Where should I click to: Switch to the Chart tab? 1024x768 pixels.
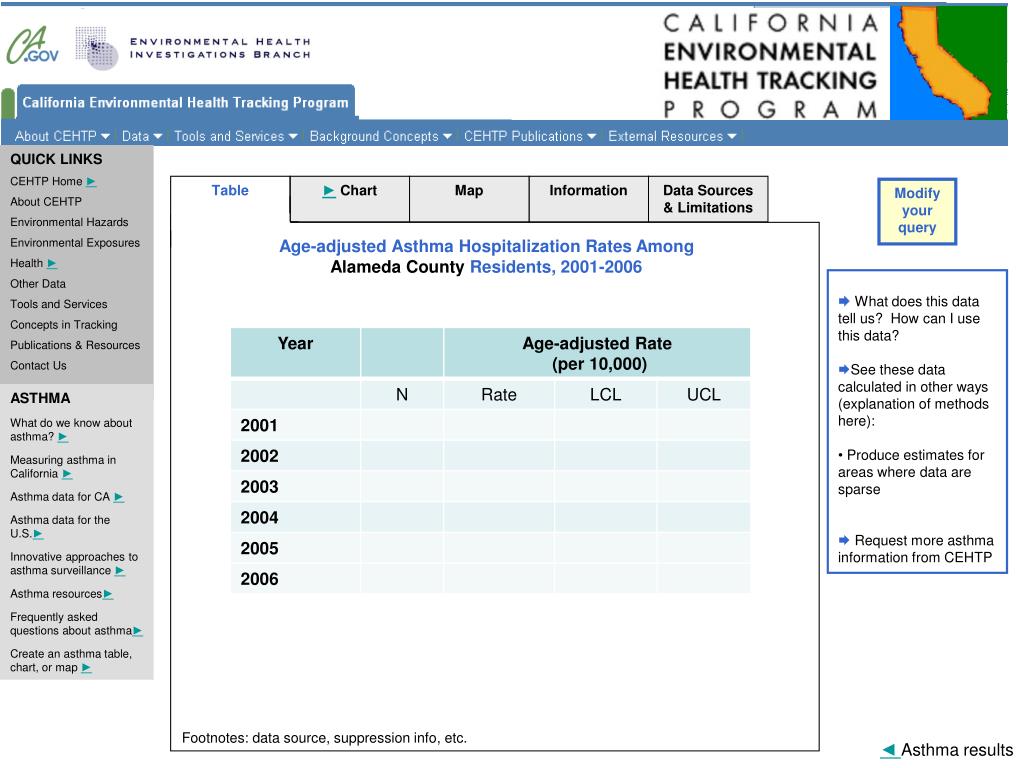pyautogui.click(x=350, y=199)
